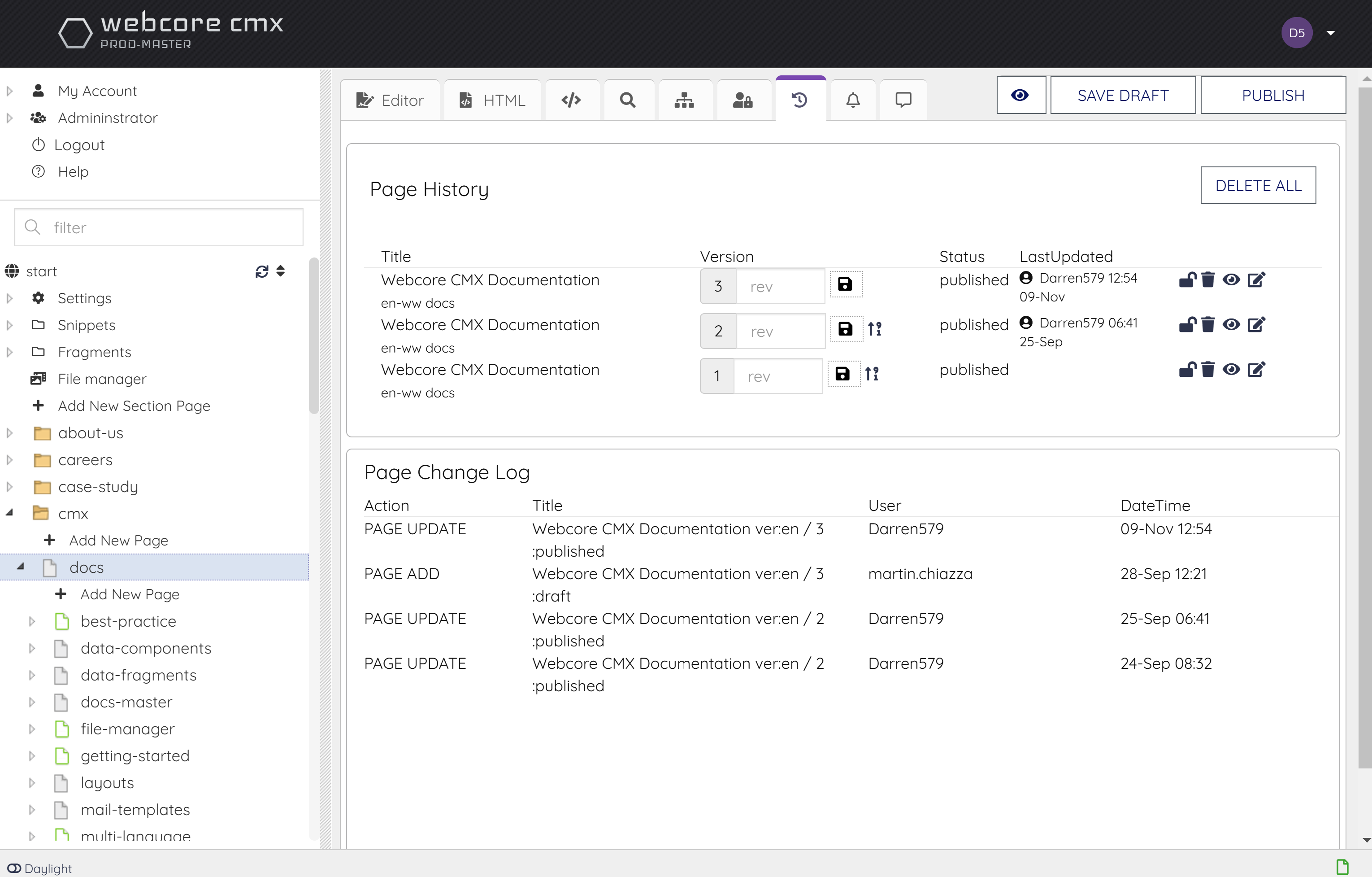Expand the My Account menu
The width and height of the screenshot is (1372, 877).
pyautogui.click(x=9, y=91)
